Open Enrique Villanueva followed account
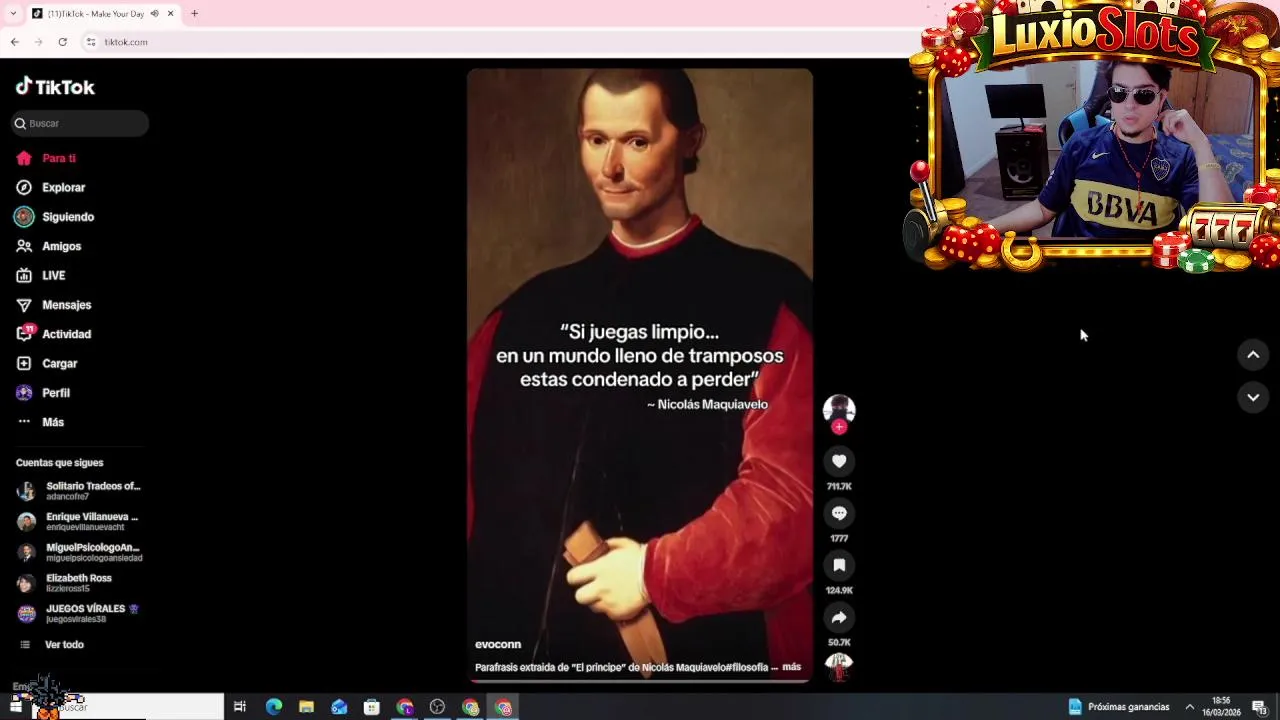This screenshot has width=1280, height=720. 80,522
